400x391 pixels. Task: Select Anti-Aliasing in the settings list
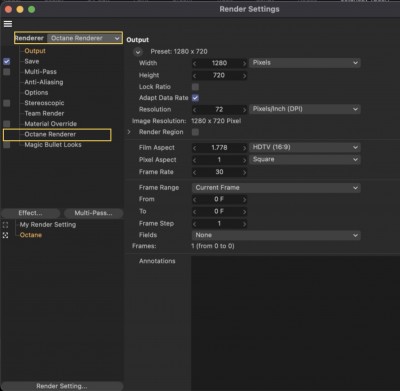pos(44,82)
